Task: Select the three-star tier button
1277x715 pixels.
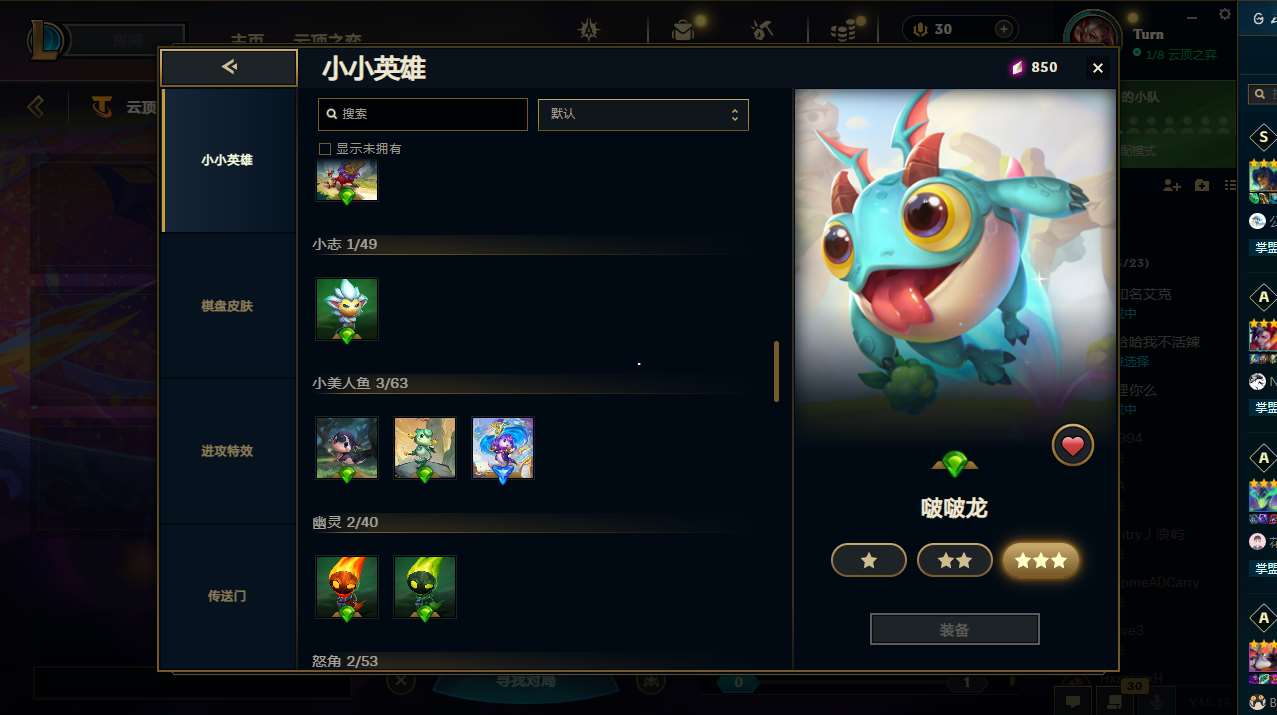Action: coord(1041,561)
